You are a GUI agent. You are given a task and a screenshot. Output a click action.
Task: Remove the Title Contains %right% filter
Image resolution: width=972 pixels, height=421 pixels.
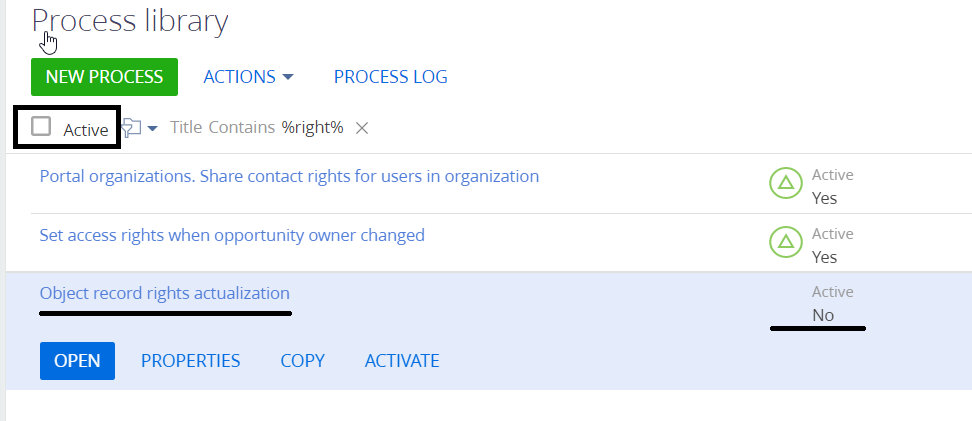(x=362, y=128)
